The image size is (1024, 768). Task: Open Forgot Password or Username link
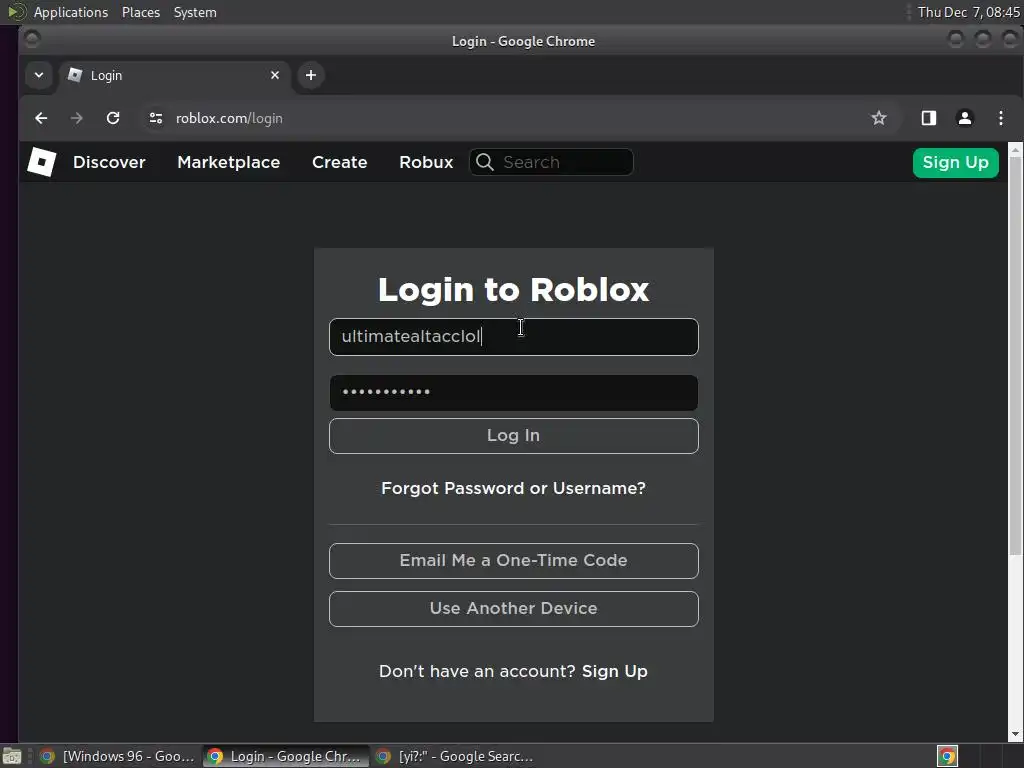click(x=513, y=488)
